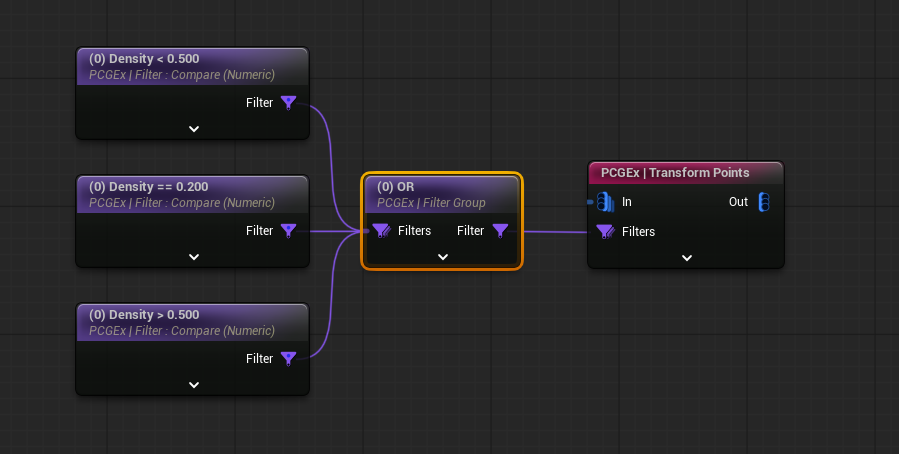Select the PCGEx | Transform Points node header
This screenshot has width=899, height=454.
675,173
